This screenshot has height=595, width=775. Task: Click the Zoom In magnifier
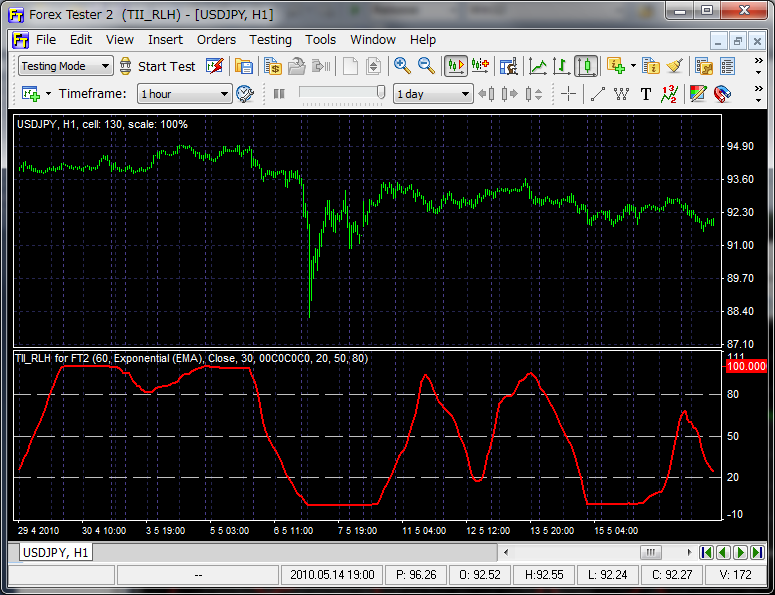[402, 66]
